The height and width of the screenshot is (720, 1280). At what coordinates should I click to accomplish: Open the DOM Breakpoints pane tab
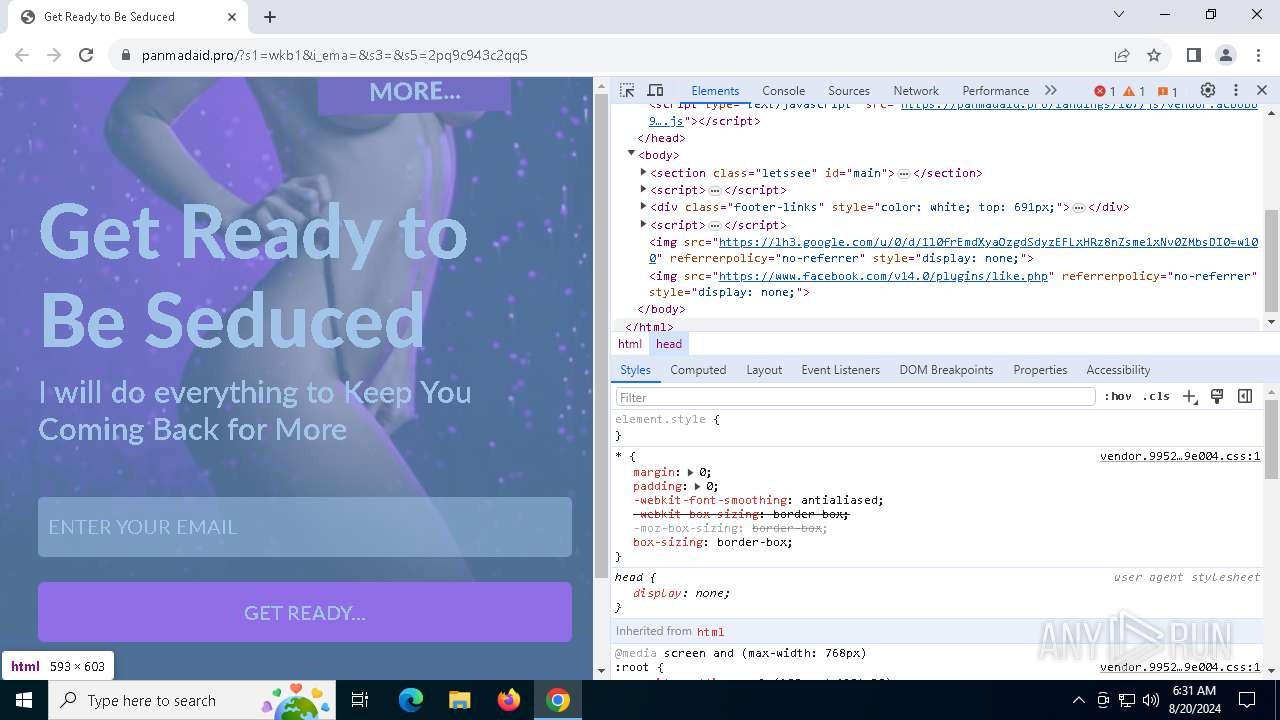click(x=946, y=370)
